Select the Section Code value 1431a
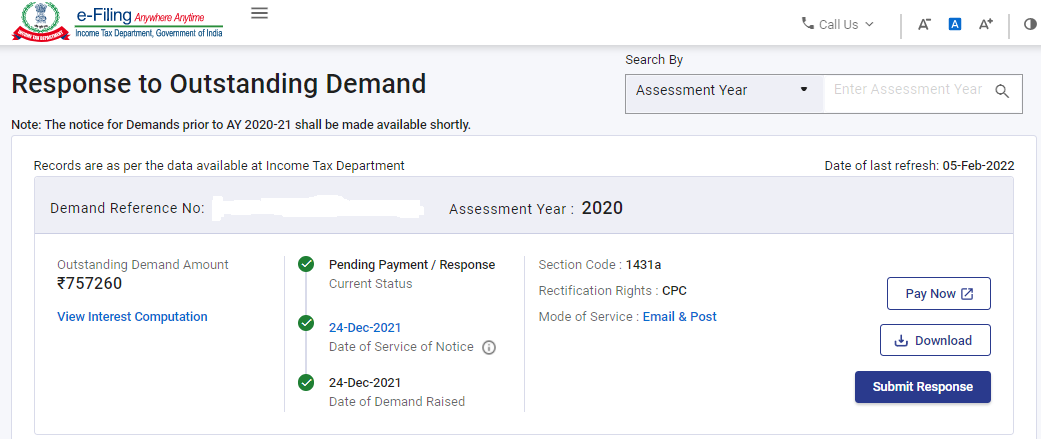 click(x=643, y=264)
